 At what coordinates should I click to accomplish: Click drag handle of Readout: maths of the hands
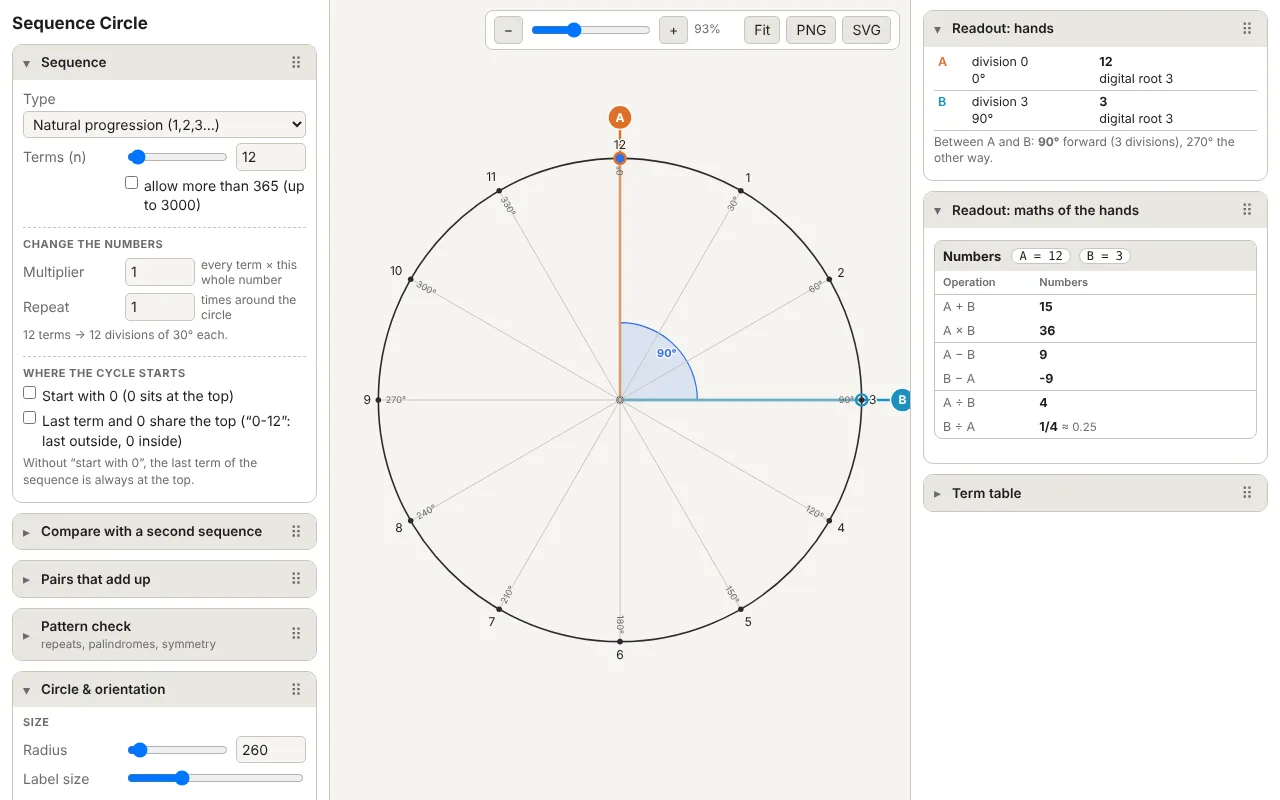click(x=1247, y=210)
